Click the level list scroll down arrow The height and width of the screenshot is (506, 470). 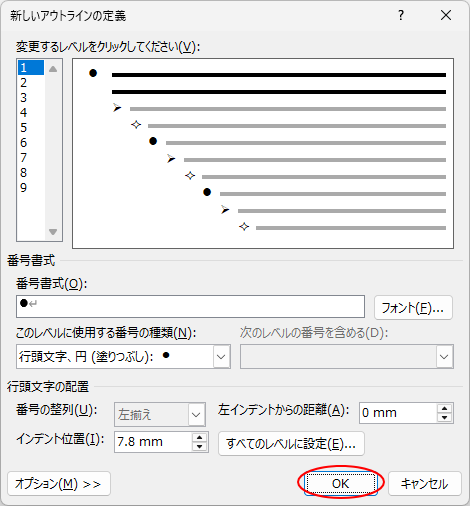click(x=53, y=231)
